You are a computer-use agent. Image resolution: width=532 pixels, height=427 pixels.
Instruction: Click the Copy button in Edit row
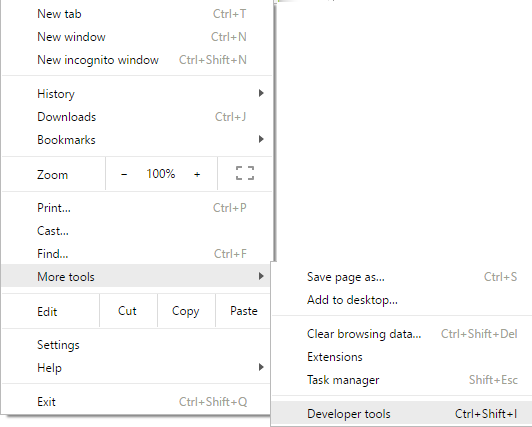(186, 311)
